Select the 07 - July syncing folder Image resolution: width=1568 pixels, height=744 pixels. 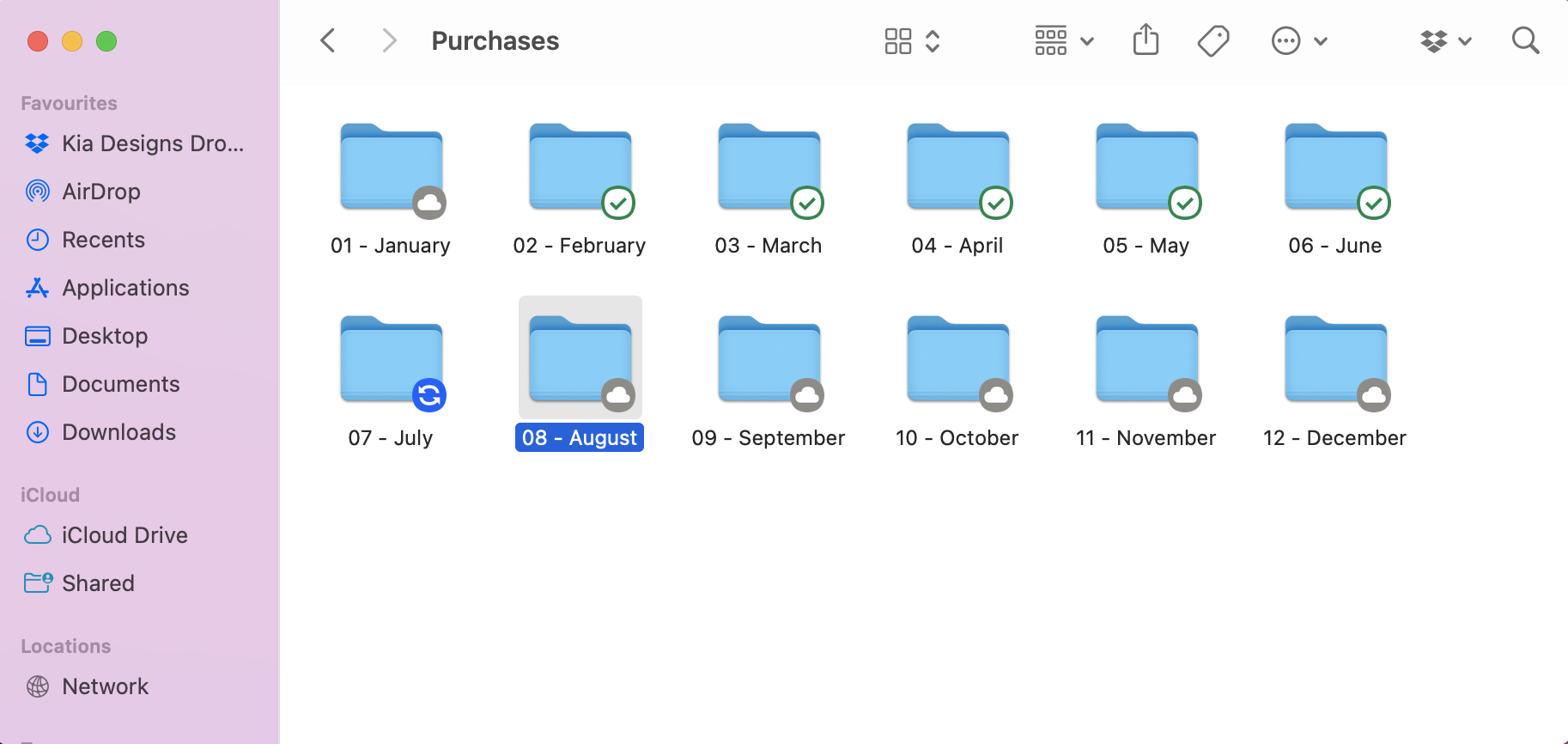pos(392,361)
